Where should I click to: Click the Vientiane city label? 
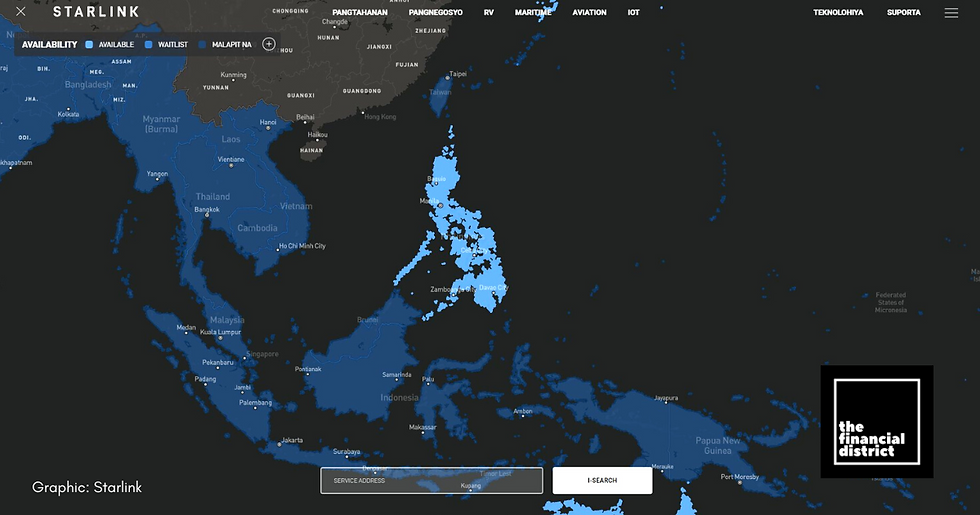(x=231, y=159)
